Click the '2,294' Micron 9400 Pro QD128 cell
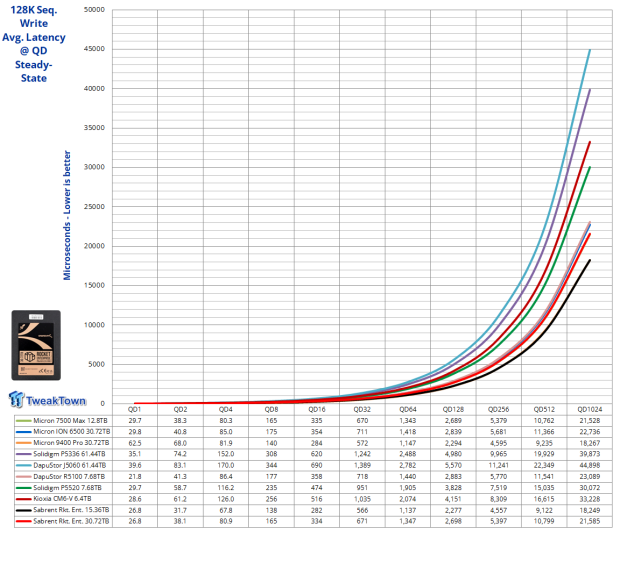 [453, 443]
